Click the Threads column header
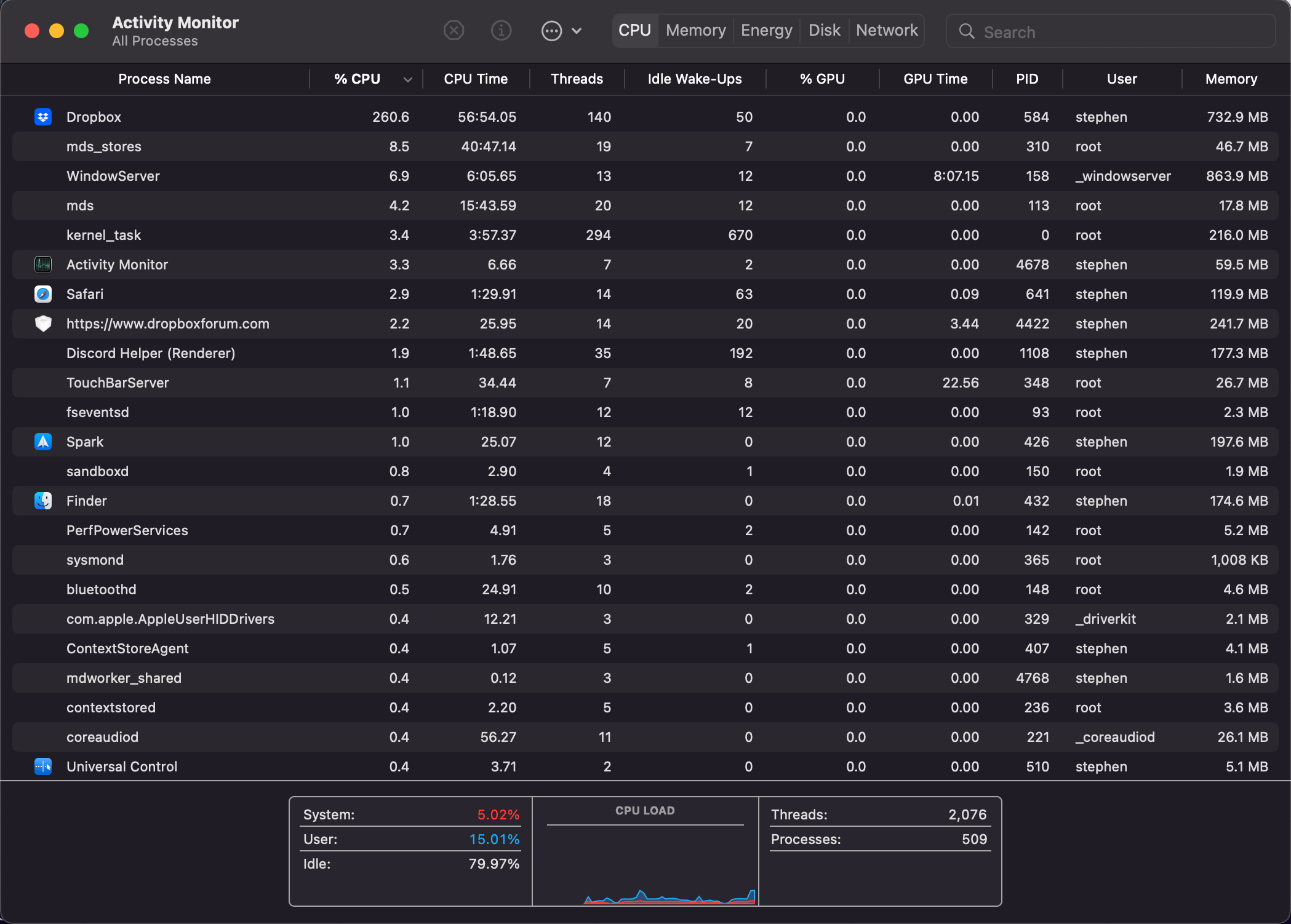Screen dimensions: 1291x924 (576, 79)
